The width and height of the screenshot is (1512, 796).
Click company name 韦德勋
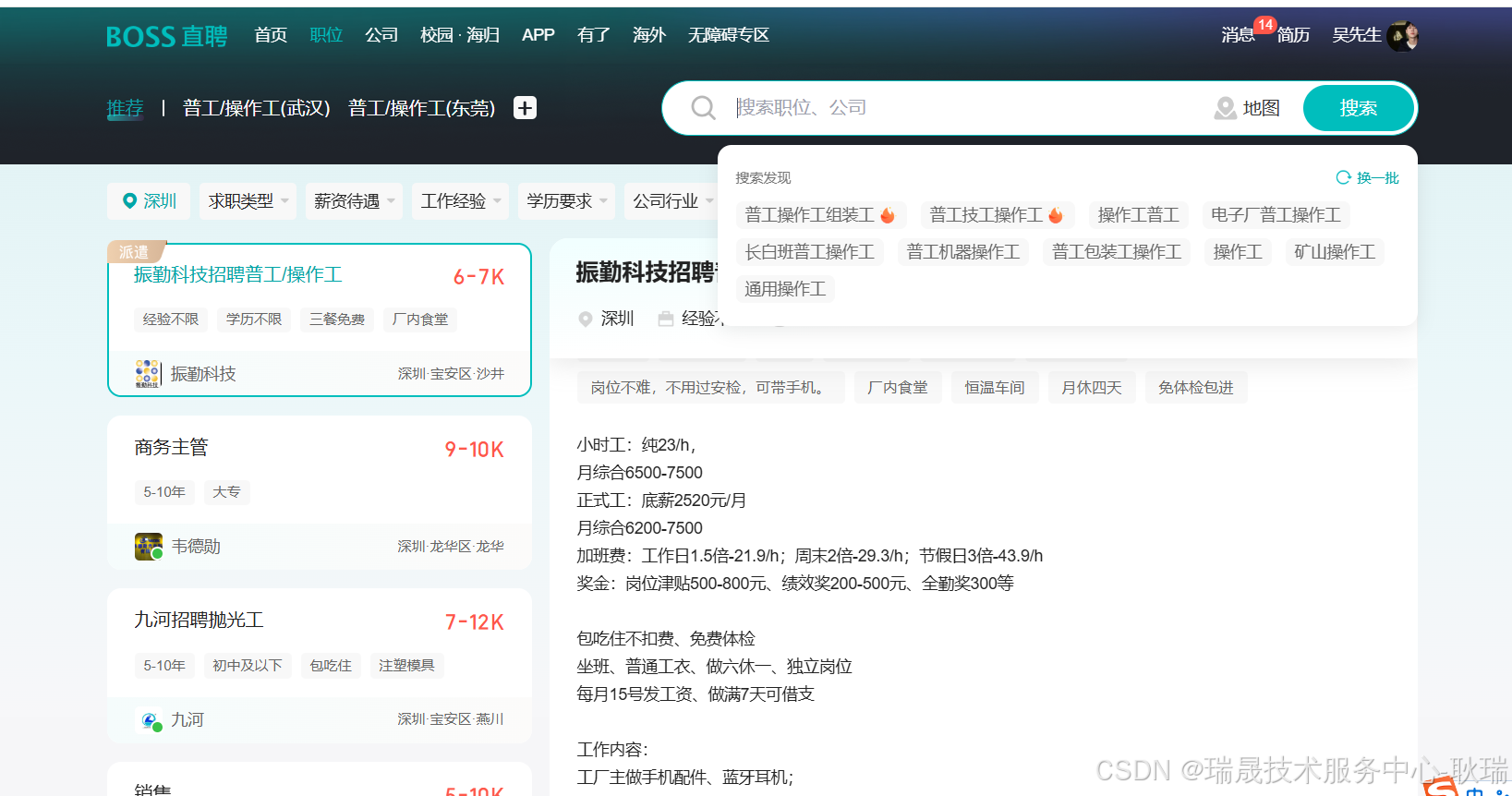coord(196,547)
